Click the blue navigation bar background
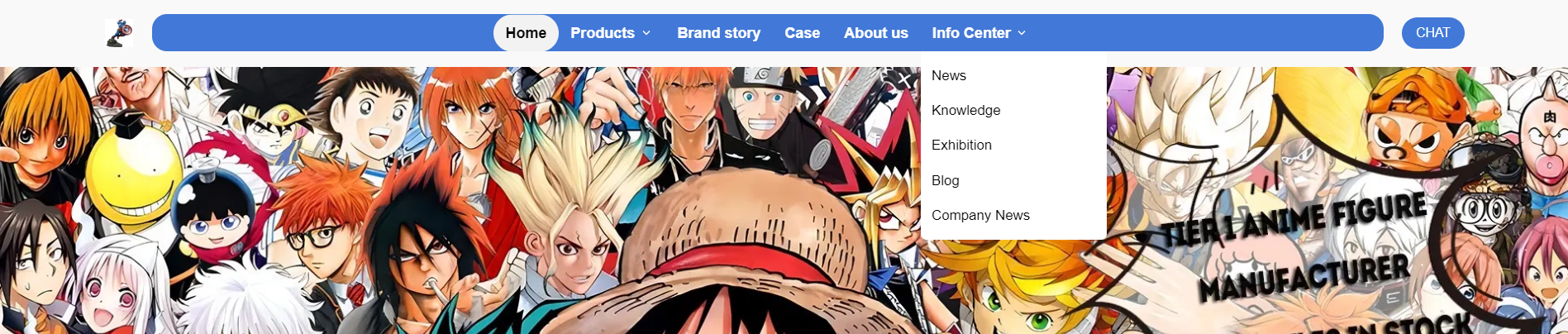The image size is (1568, 334). point(331,33)
